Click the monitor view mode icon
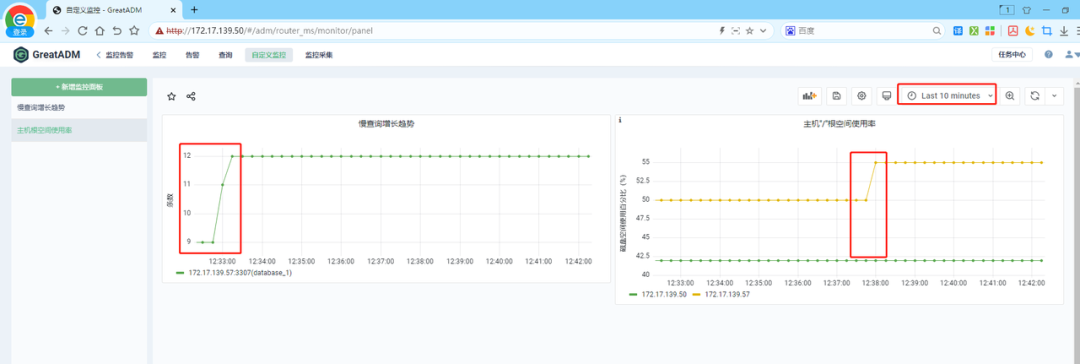Screen dimensions: 1080x364 [886, 96]
